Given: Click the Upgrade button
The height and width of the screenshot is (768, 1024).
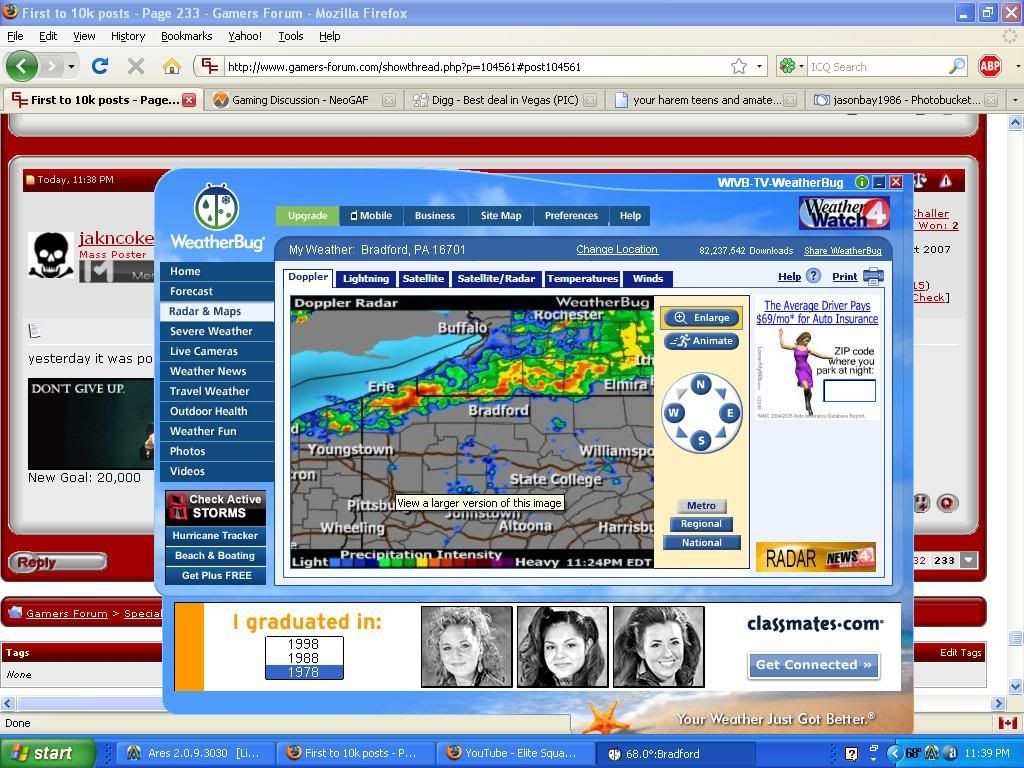Looking at the screenshot, I should click(x=308, y=216).
